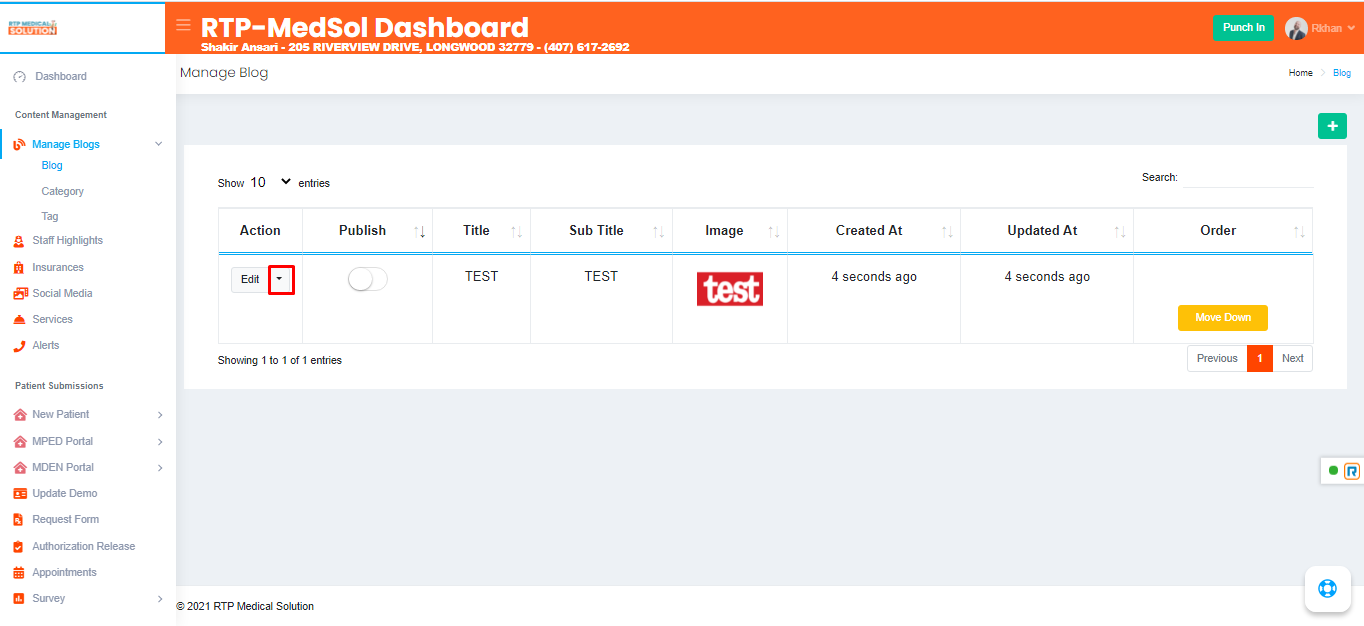Click the Action column header

point(260,231)
